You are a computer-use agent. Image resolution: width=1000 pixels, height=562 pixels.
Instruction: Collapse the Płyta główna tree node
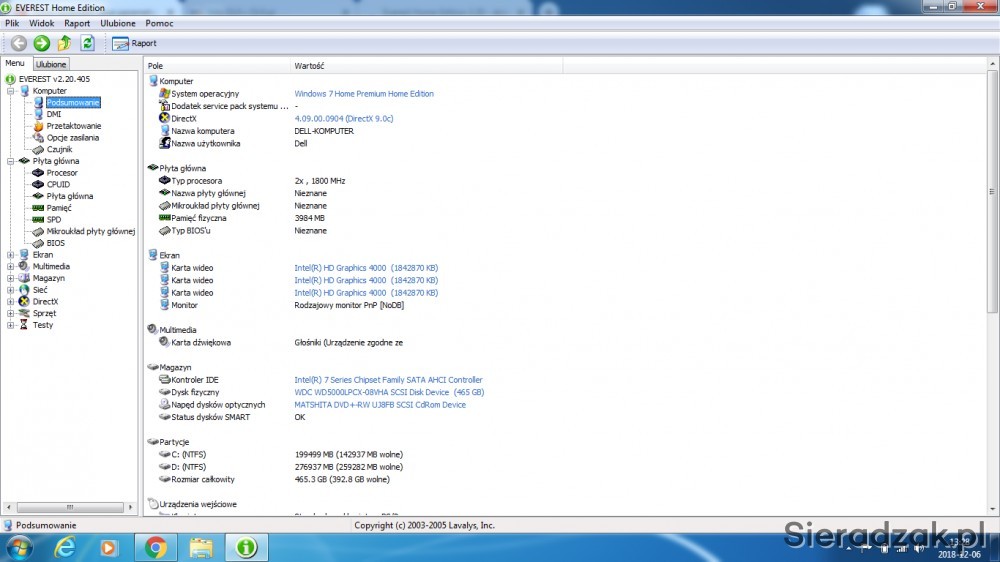pos(11,161)
